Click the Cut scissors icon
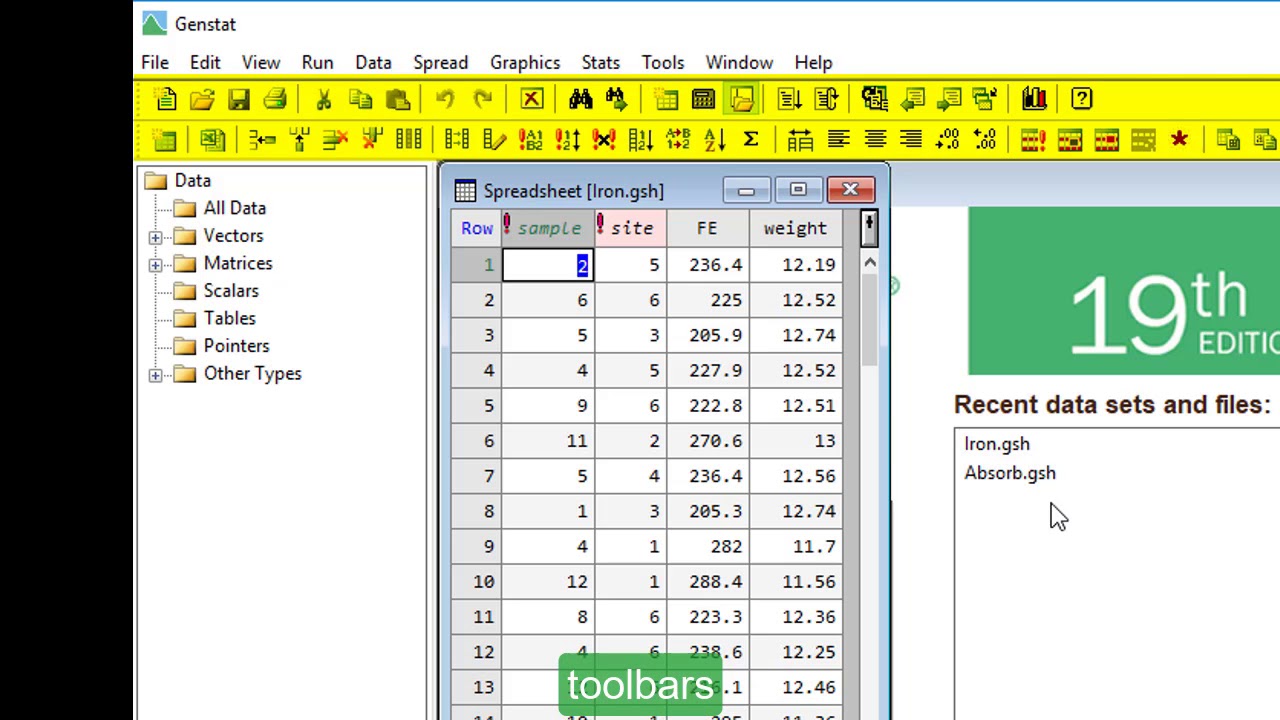 pos(323,99)
